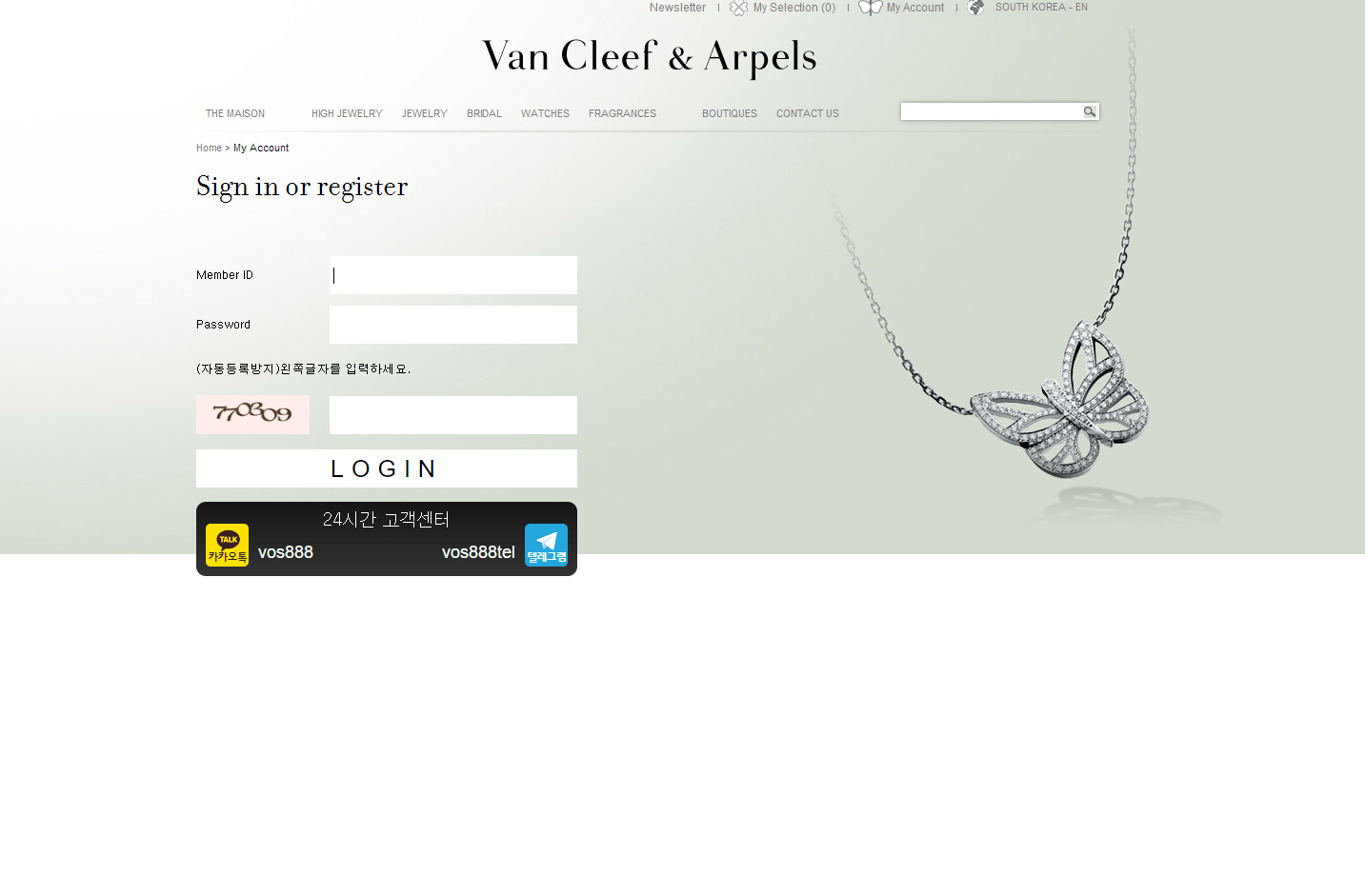The image size is (1365, 896).
Task: Select FRAGRANCES in navigation
Action: (x=622, y=113)
